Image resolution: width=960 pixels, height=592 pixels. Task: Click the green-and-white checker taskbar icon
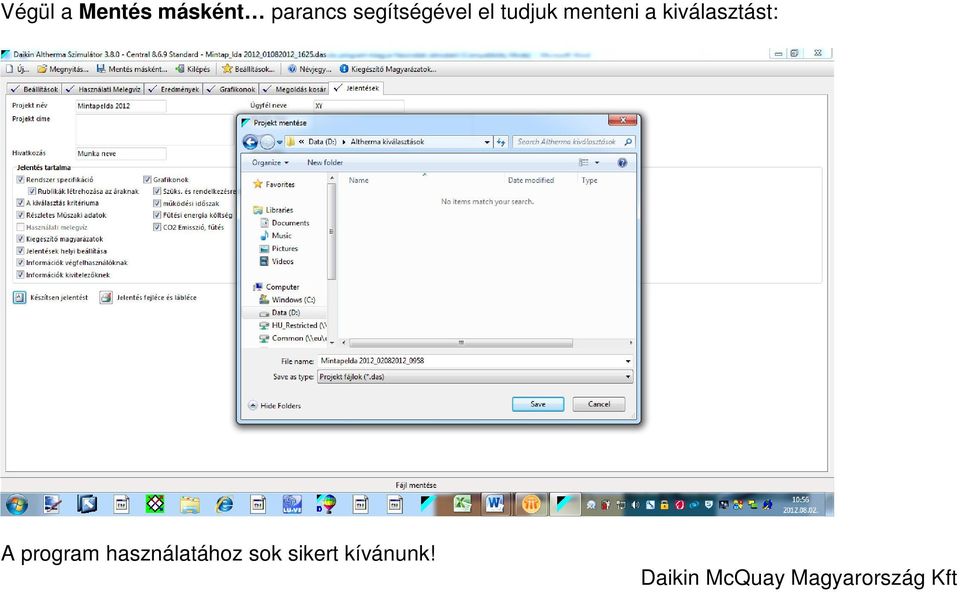pyautogui.click(x=155, y=504)
